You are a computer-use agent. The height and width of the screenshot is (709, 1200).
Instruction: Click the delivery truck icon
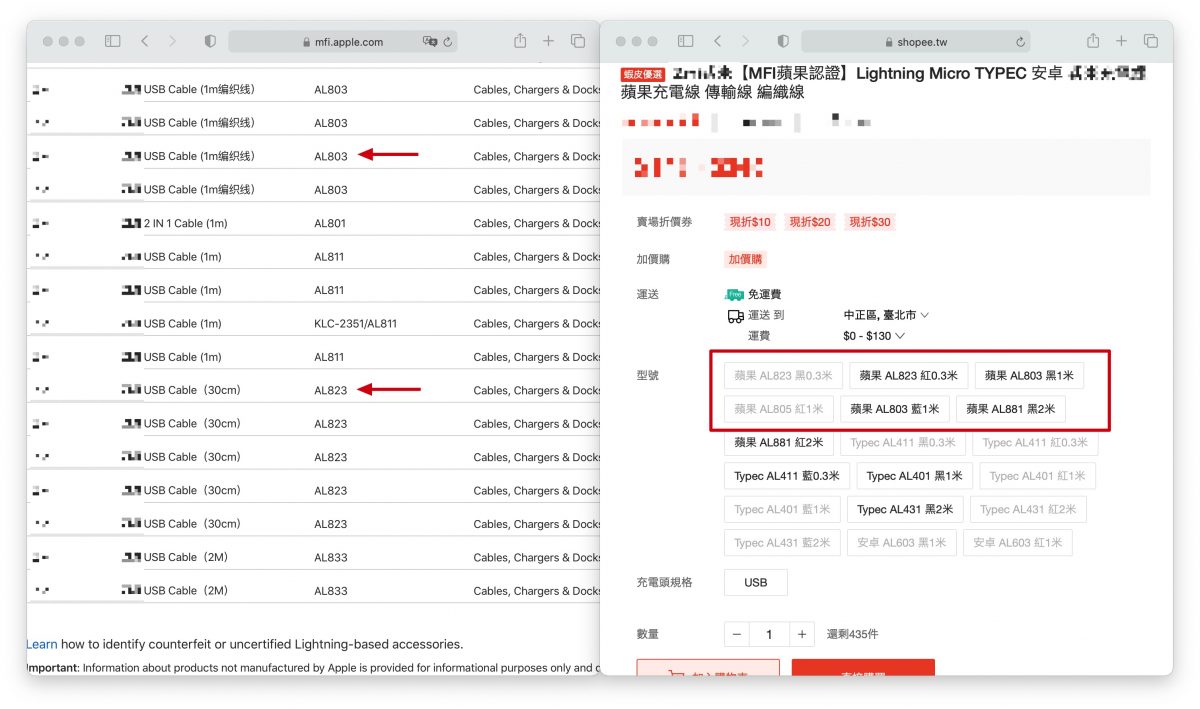point(735,316)
